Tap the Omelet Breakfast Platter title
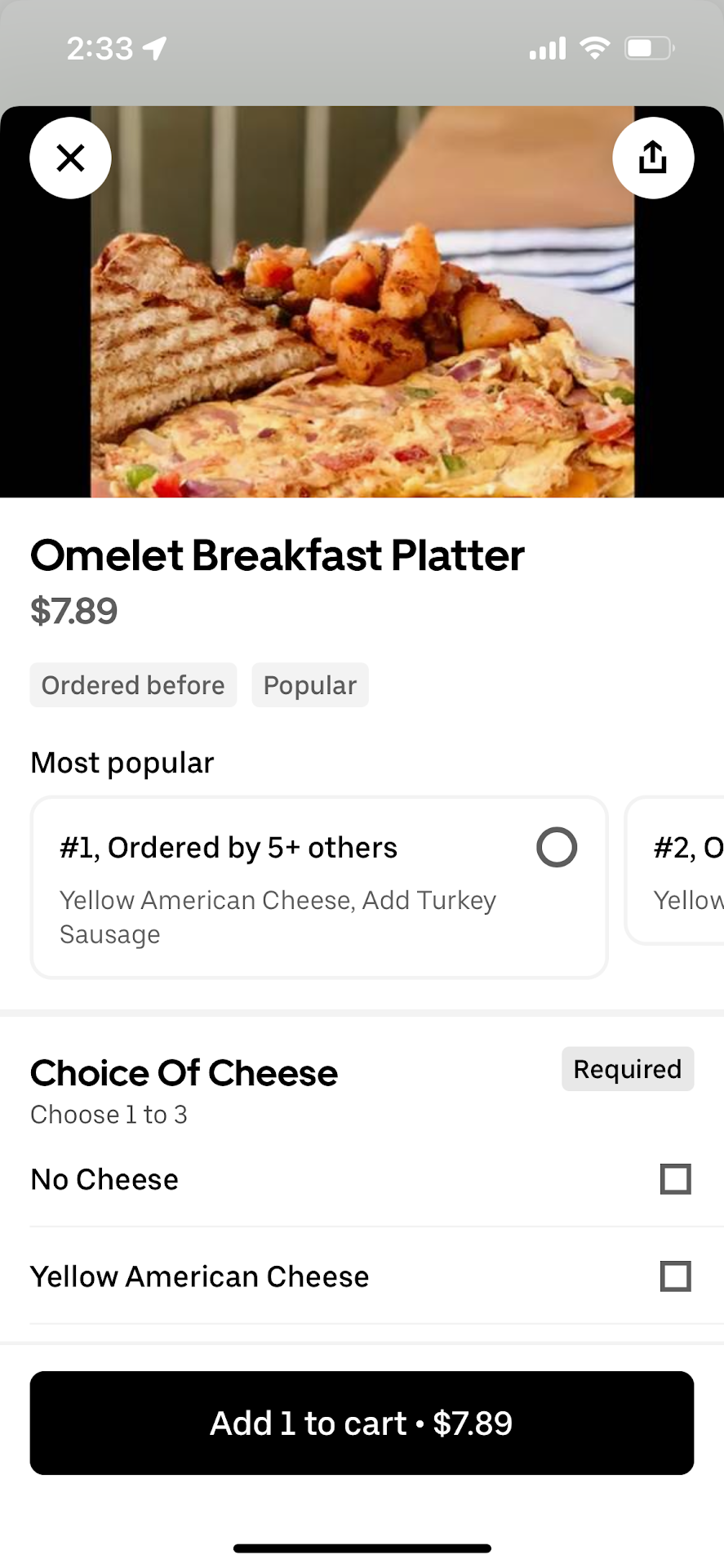This screenshot has width=724, height=1568. coord(278,555)
